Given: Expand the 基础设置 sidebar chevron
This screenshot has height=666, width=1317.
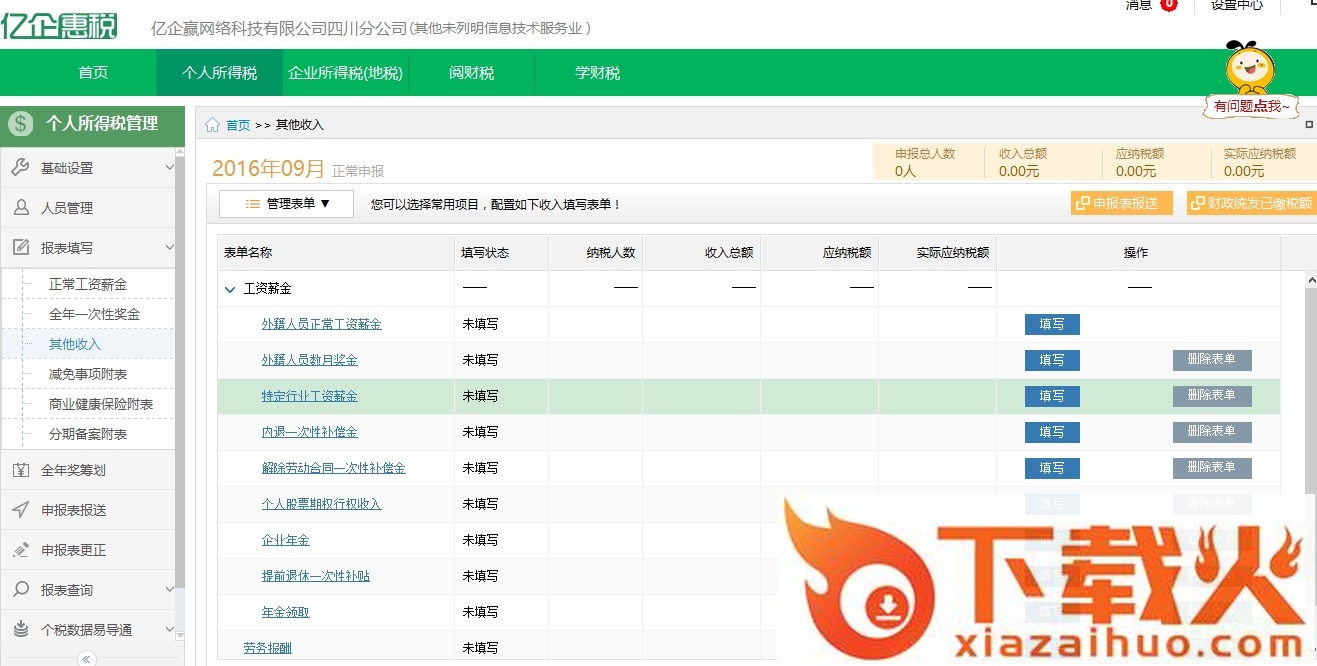Looking at the screenshot, I should 168,168.
